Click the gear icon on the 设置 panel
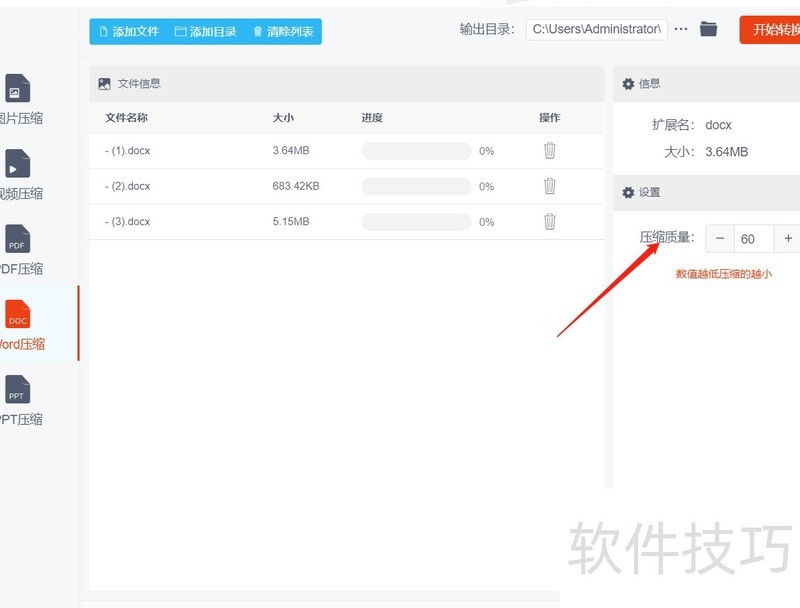Screen dimensions: 800x608 (630, 192)
